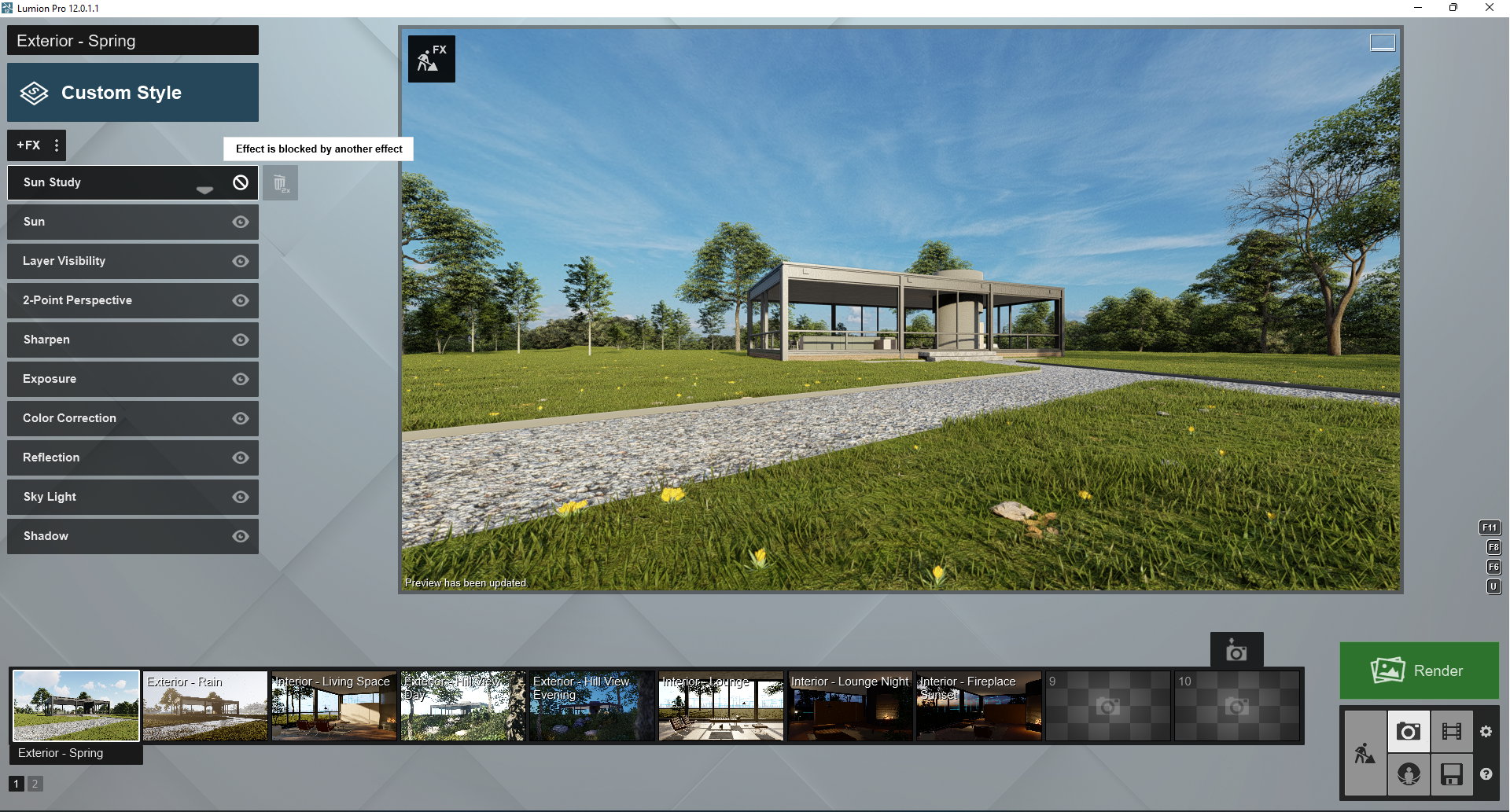
Task: Select the Photo mode camera icon
Action: point(1408,732)
